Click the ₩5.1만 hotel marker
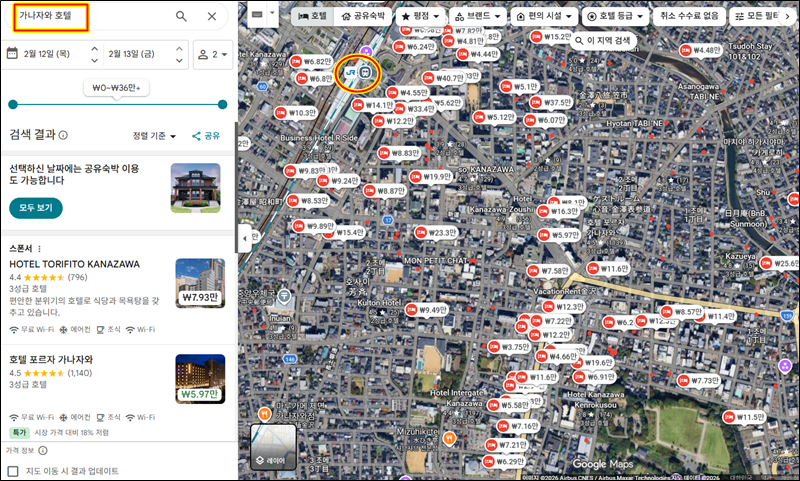 [x=520, y=86]
